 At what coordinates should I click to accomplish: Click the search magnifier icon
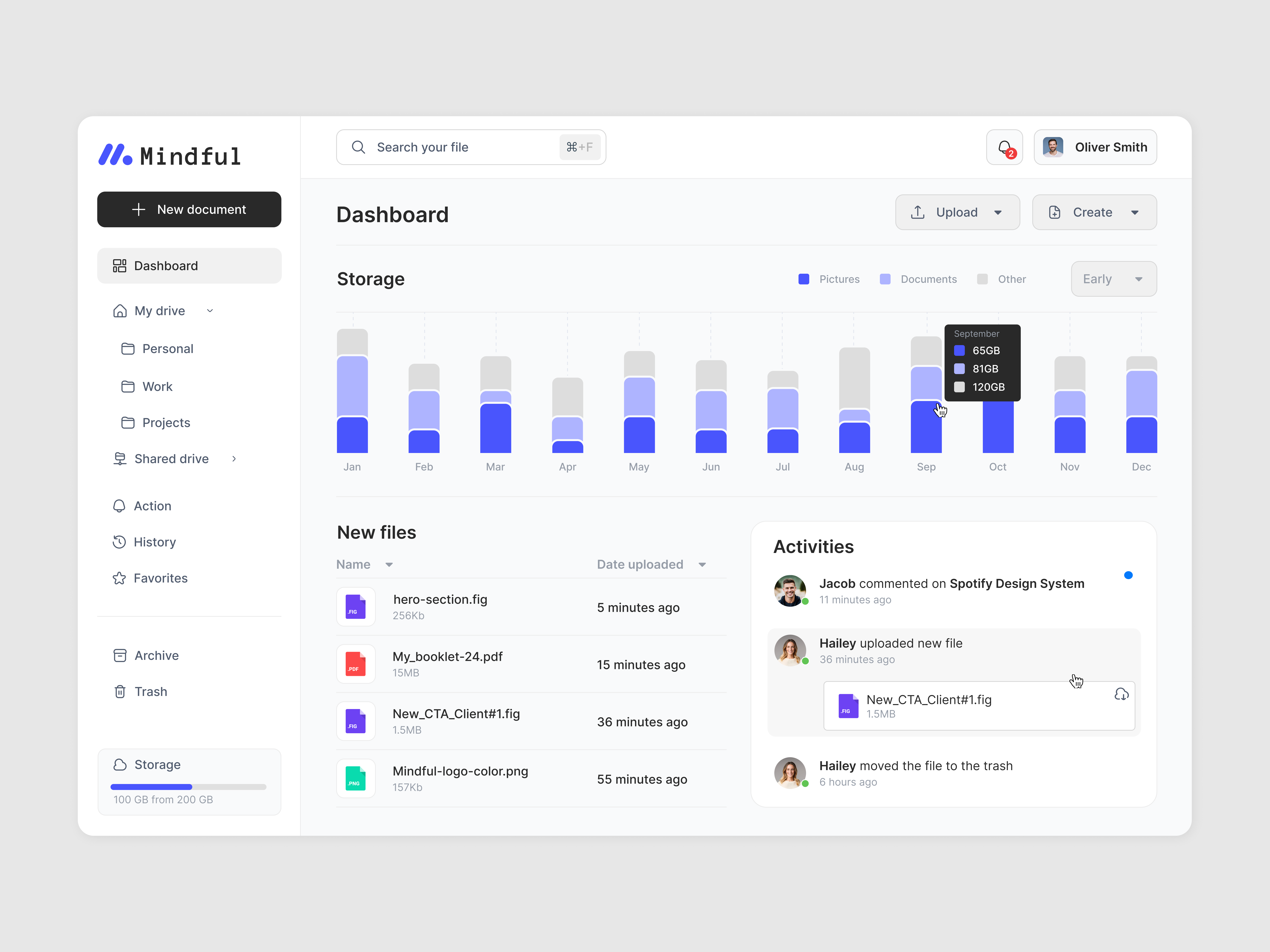[x=358, y=148]
